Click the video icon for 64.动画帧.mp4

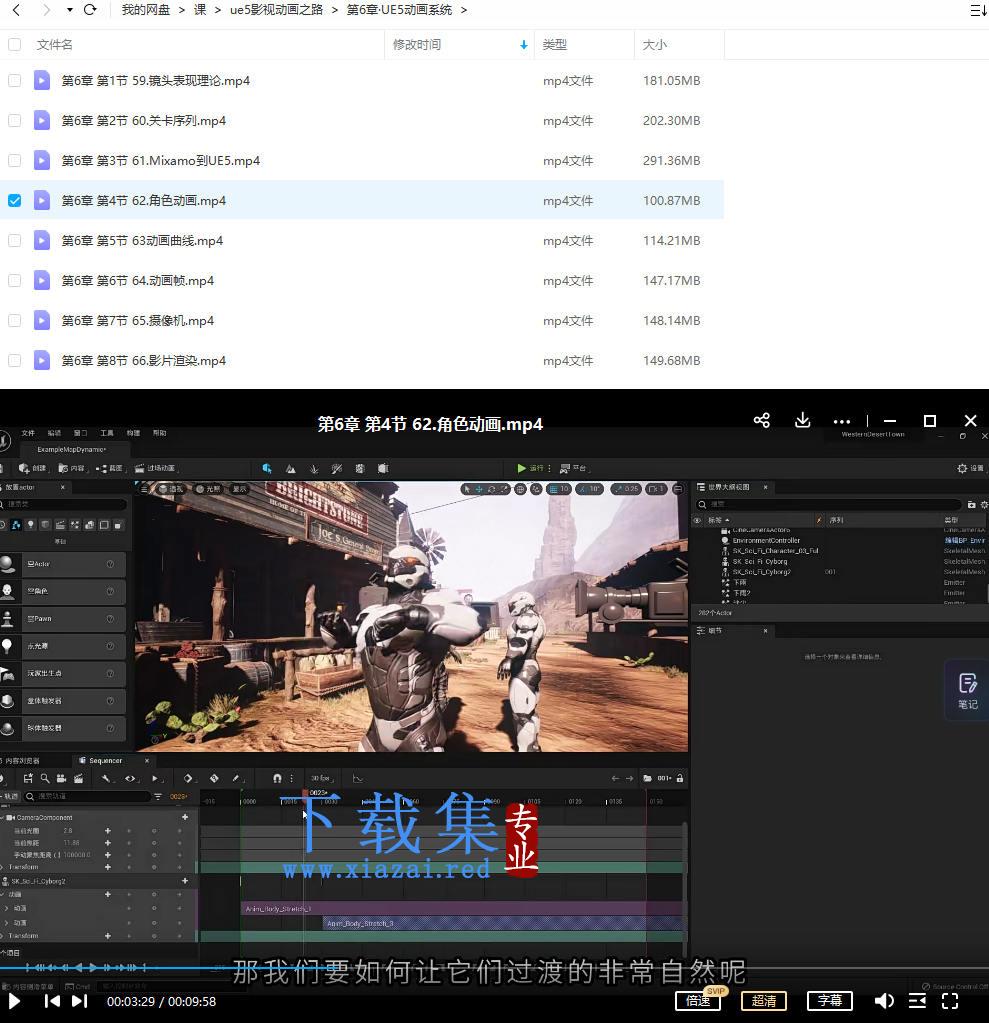[42, 281]
